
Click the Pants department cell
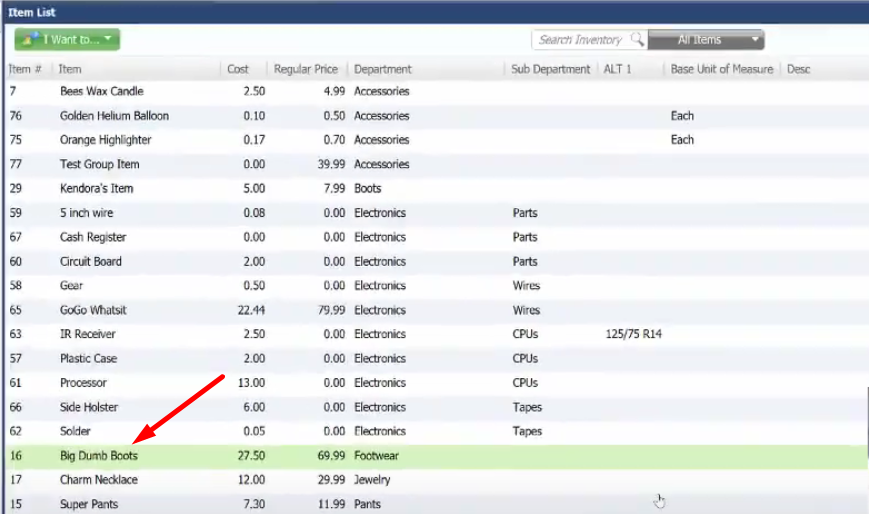367,504
